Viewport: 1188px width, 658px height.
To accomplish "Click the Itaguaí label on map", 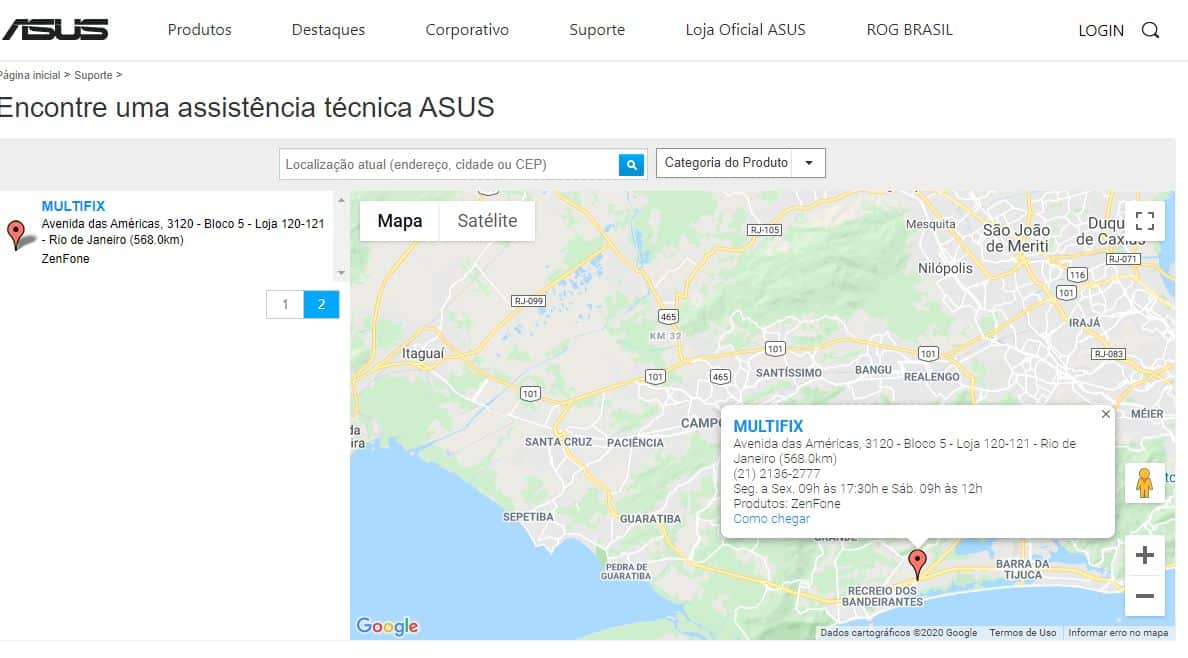I will [x=423, y=353].
